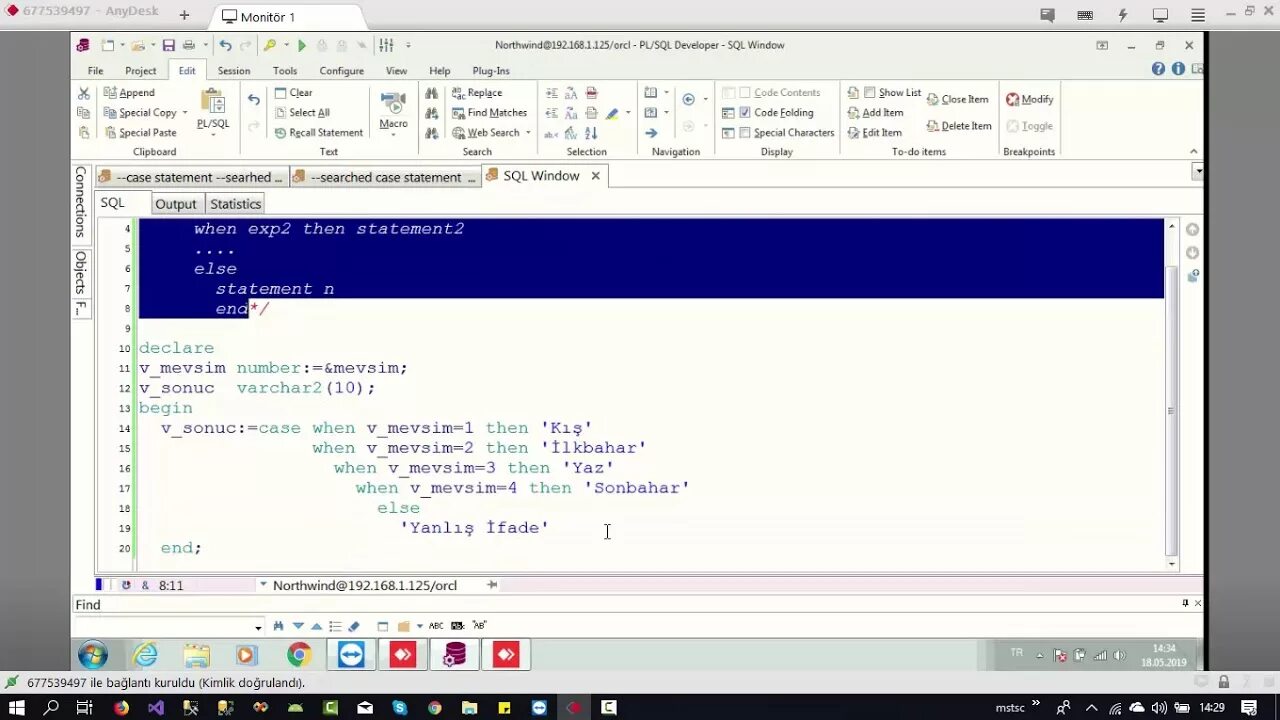Screen dimensions: 1280x720
Task: Open the Special Copy dropdown arrow
Action: pyautogui.click(x=185, y=113)
